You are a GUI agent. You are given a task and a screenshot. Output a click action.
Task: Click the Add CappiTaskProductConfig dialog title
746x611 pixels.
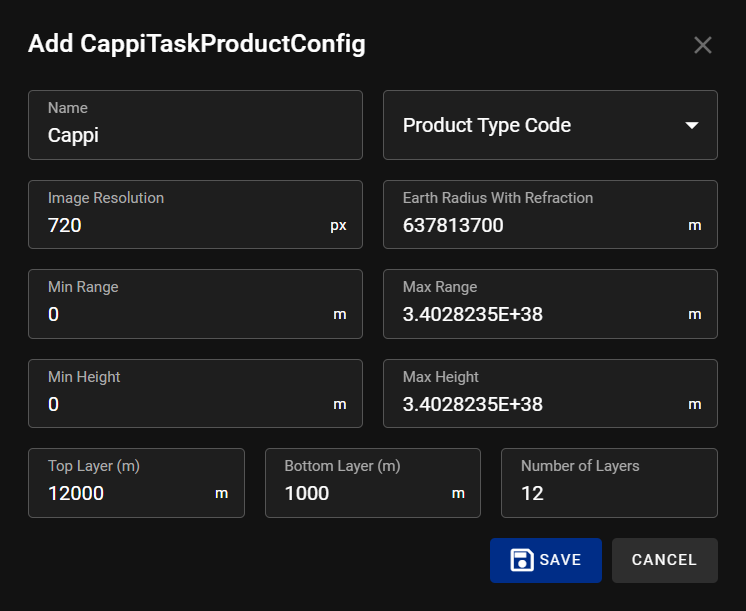(x=196, y=44)
